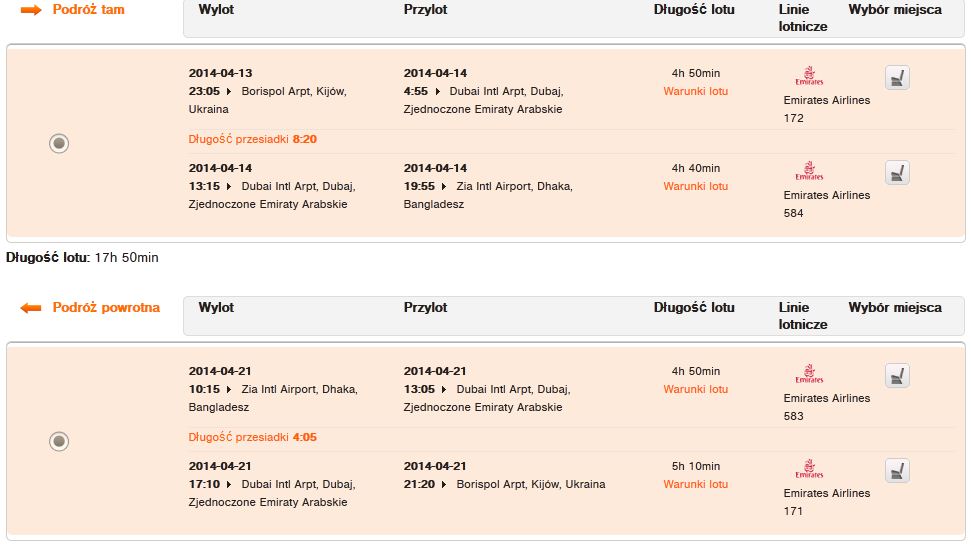Click the 23:05 departure arrow for Borispol
This screenshot has height=547, width=971.
[x=229, y=91]
